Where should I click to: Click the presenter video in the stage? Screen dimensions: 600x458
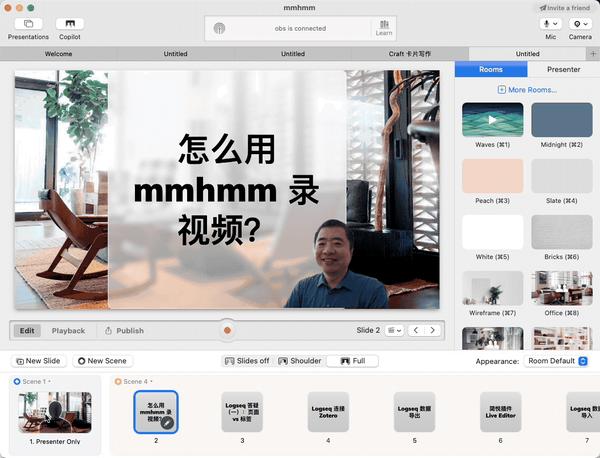coord(337,266)
